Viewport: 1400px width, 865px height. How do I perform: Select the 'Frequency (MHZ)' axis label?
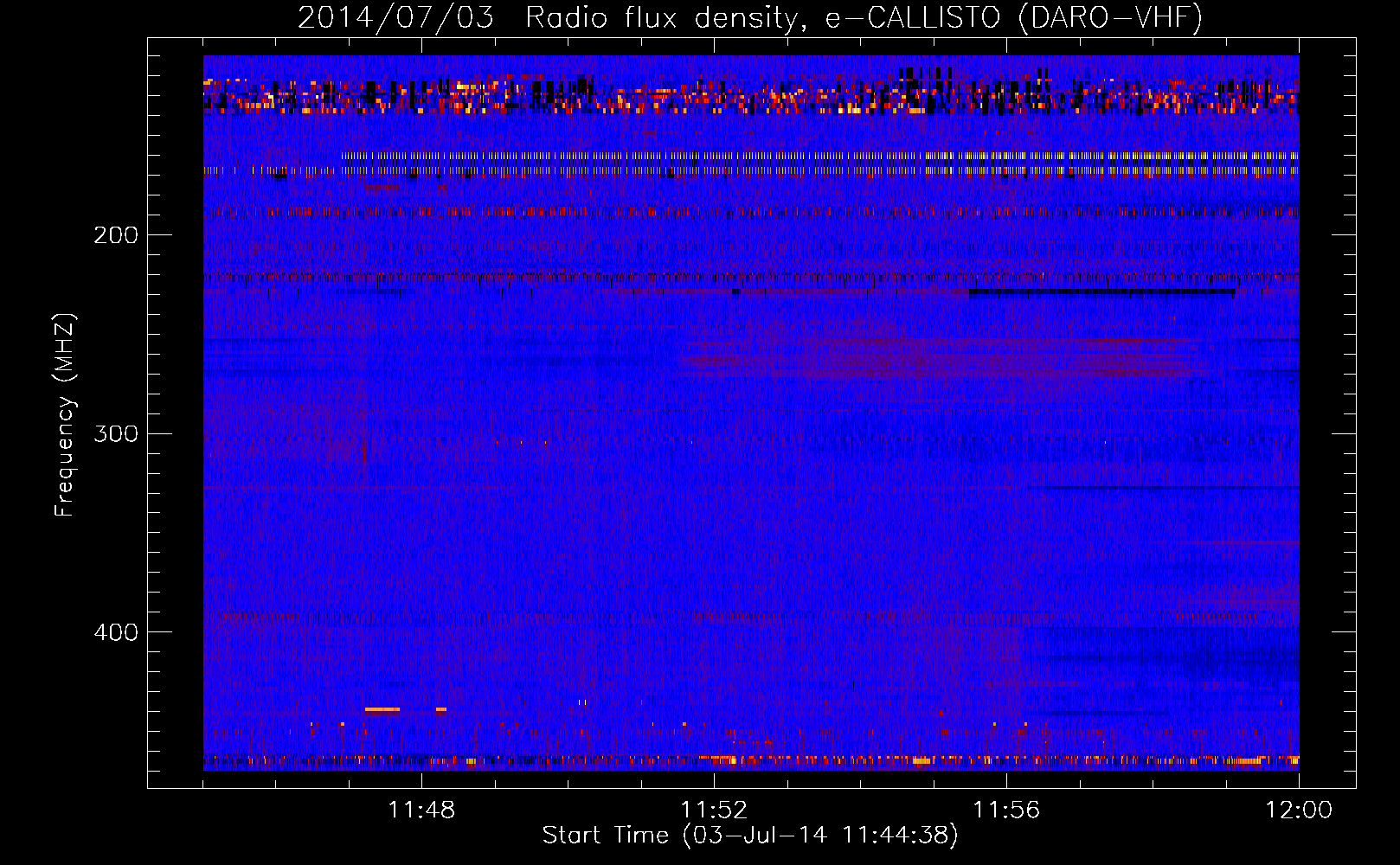pyautogui.click(x=65, y=414)
